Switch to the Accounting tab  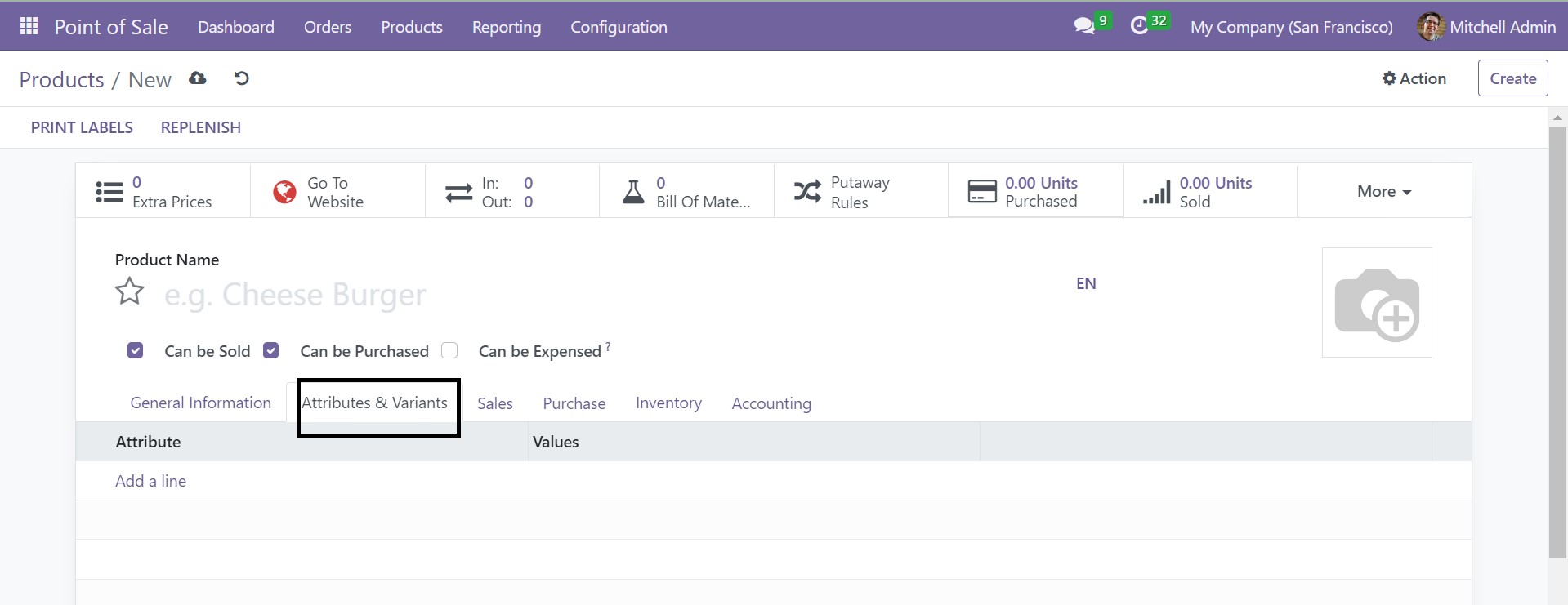point(771,403)
